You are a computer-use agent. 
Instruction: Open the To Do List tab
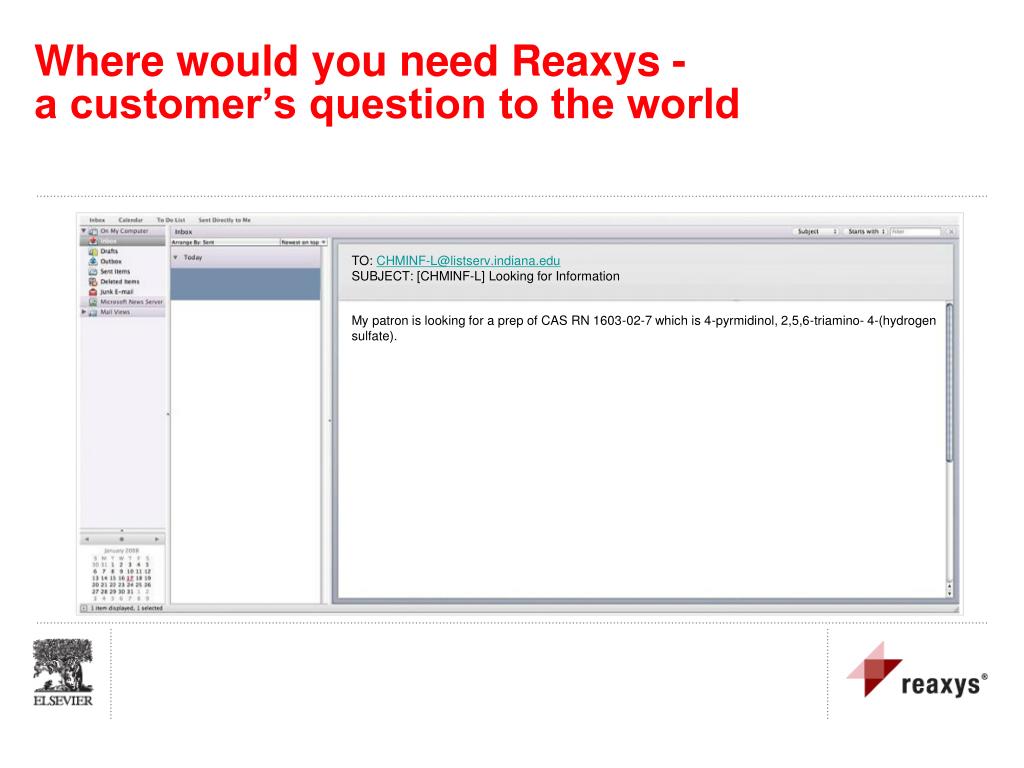(x=171, y=220)
